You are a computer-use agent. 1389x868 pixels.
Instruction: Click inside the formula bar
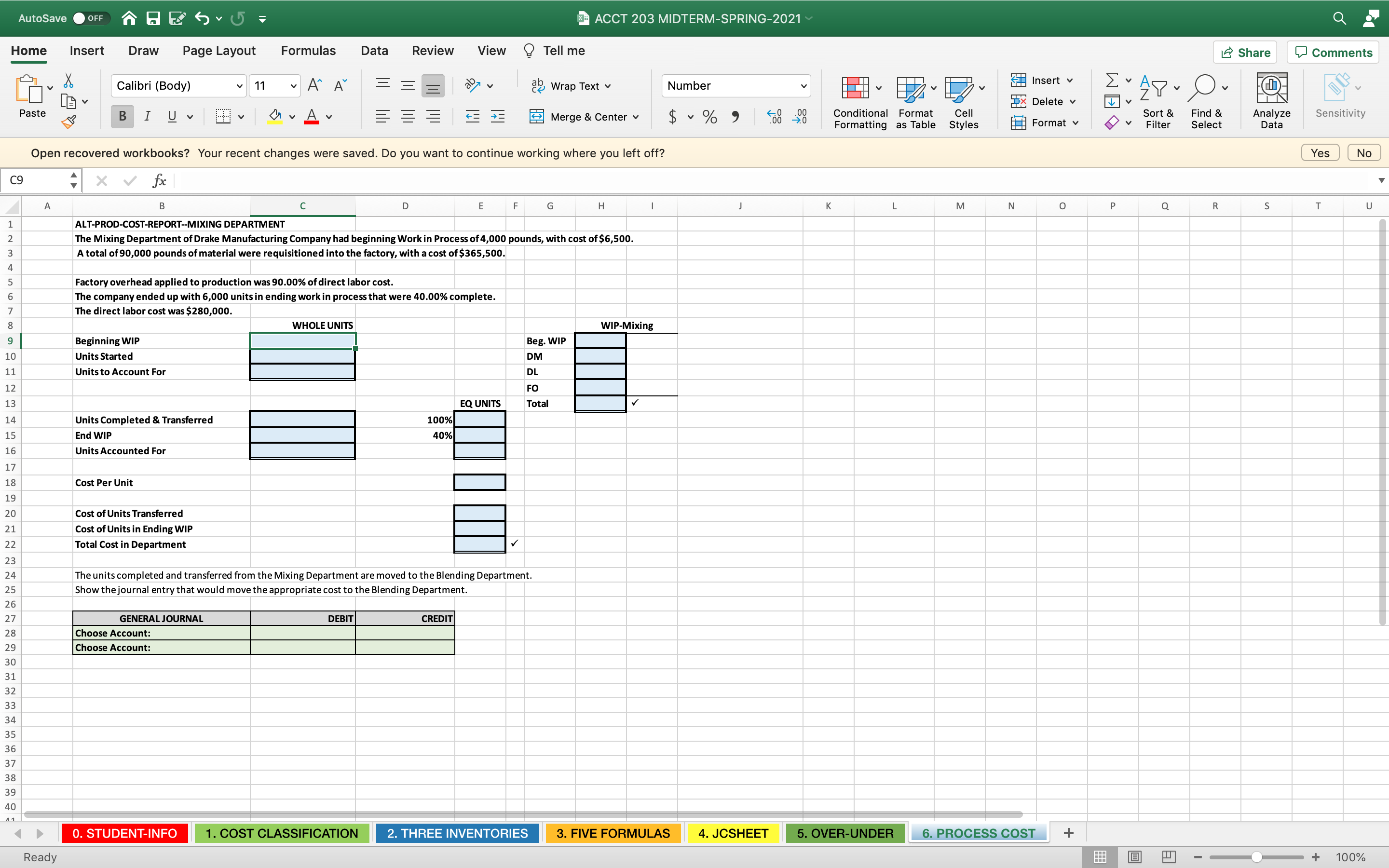point(459,180)
